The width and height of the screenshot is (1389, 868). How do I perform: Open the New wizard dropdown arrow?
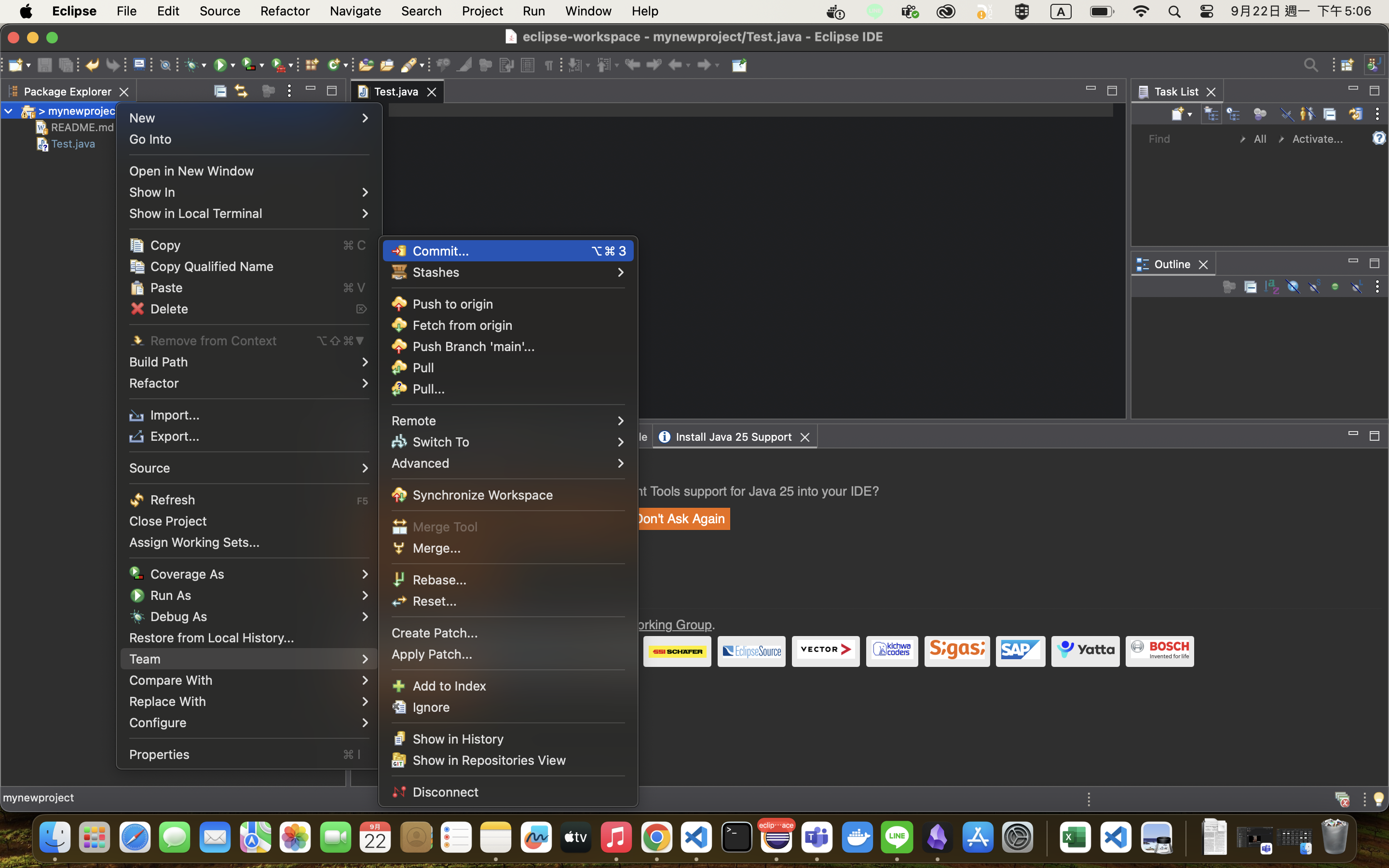pos(28,65)
